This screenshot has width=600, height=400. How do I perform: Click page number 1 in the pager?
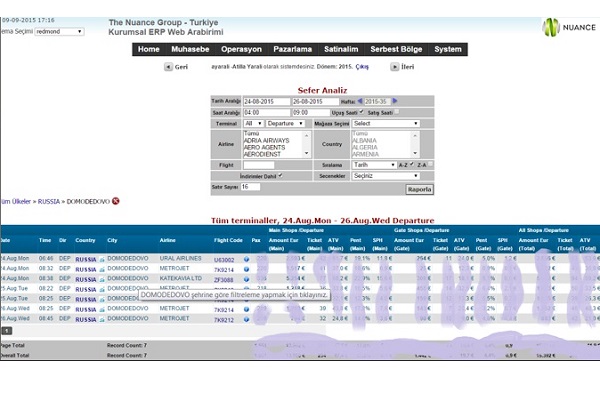coord(7,330)
